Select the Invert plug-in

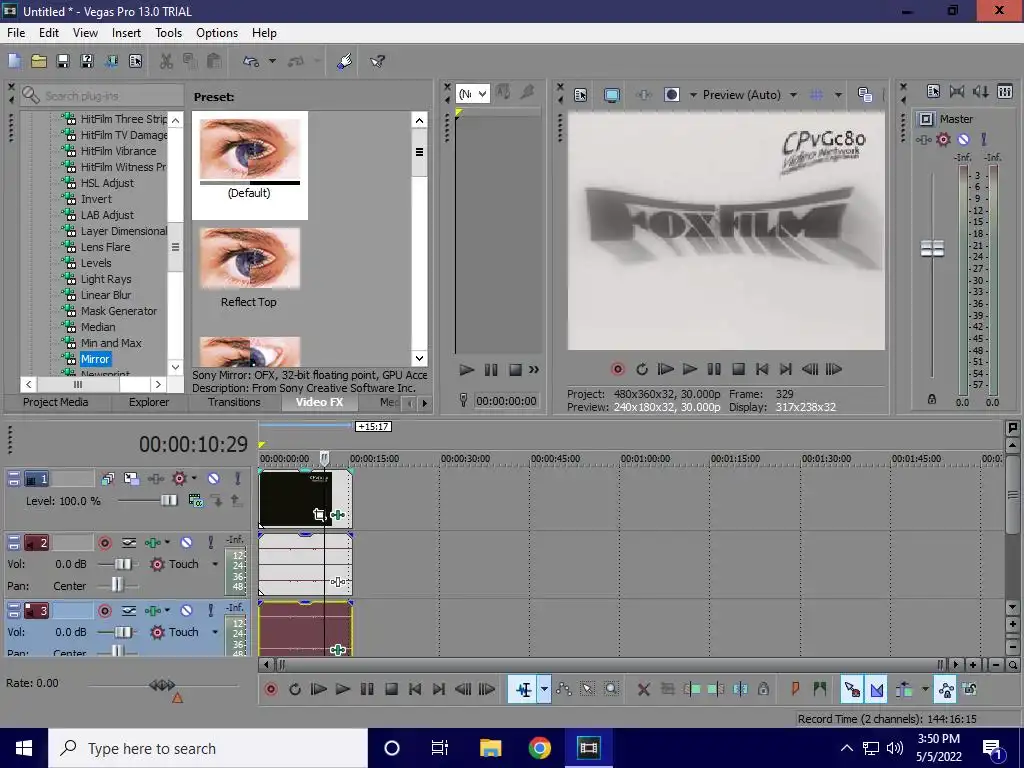click(96, 199)
